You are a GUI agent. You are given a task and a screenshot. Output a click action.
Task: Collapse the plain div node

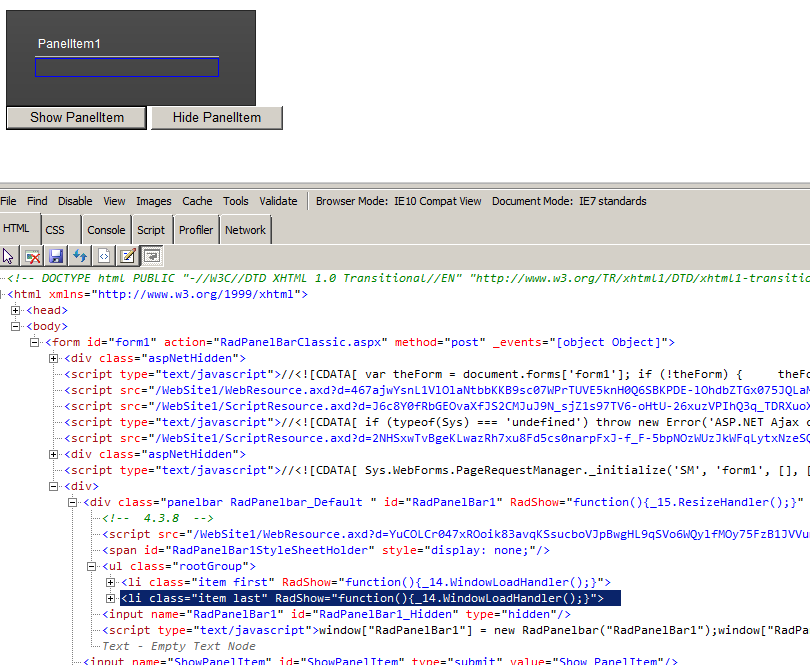[53, 487]
